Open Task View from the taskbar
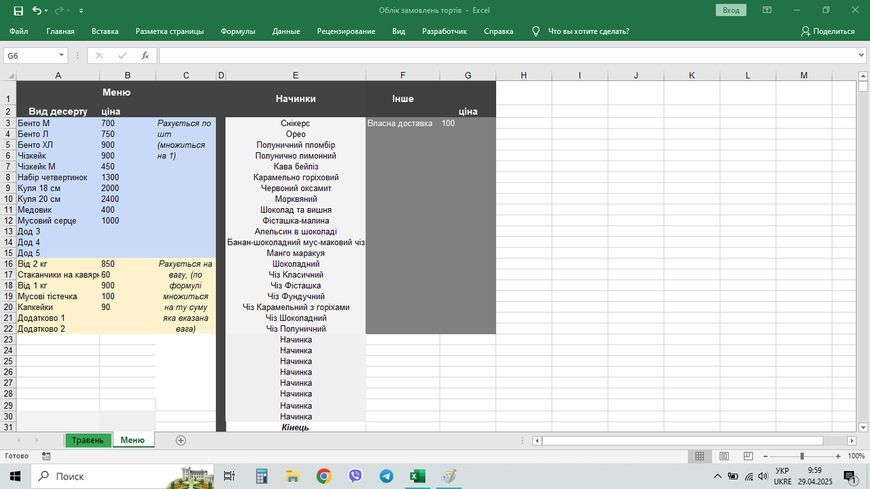The width and height of the screenshot is (870, 489). (x=229, y=476)
